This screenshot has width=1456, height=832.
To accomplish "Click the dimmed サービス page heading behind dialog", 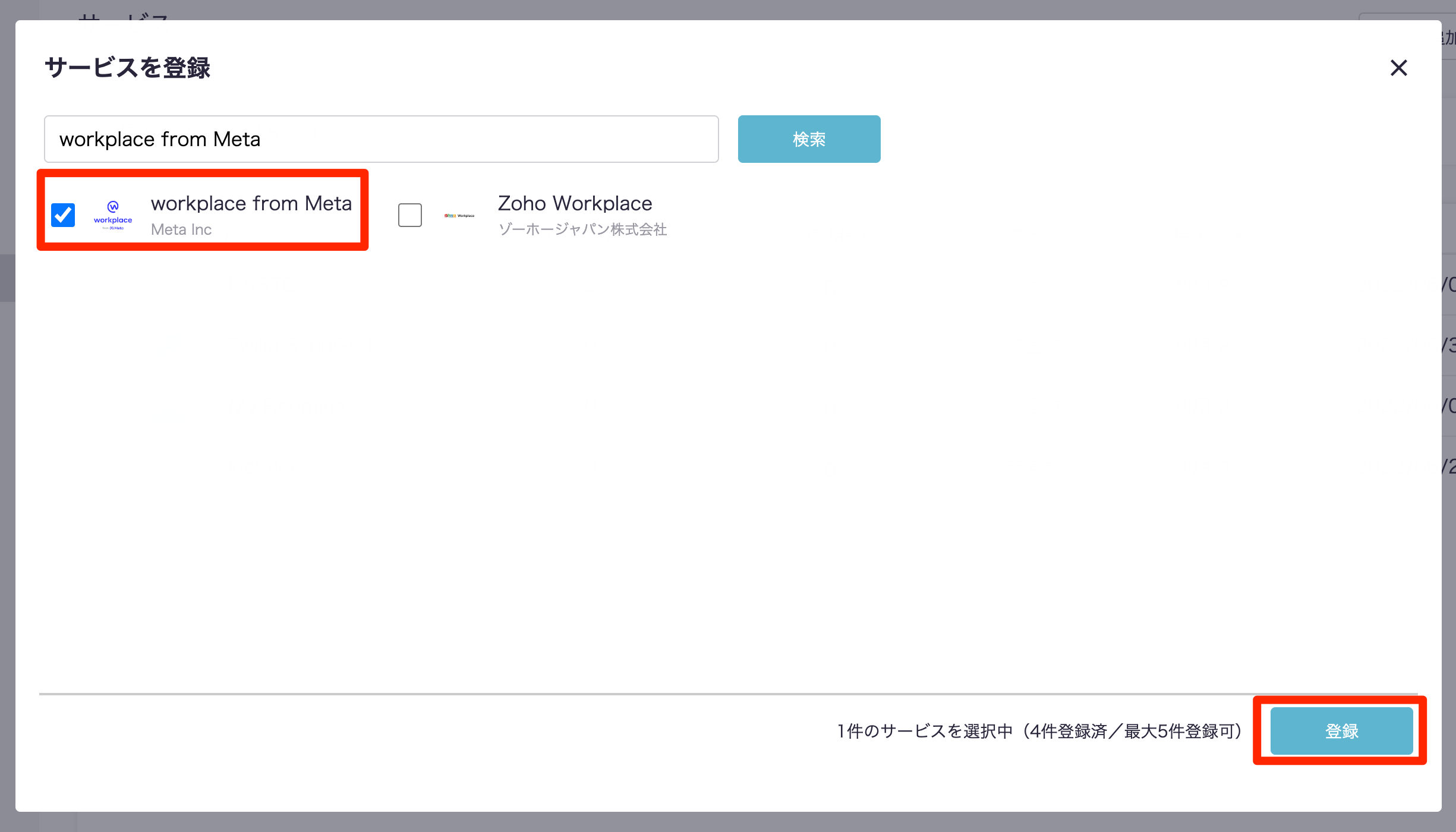I will (x=124, y=15).
